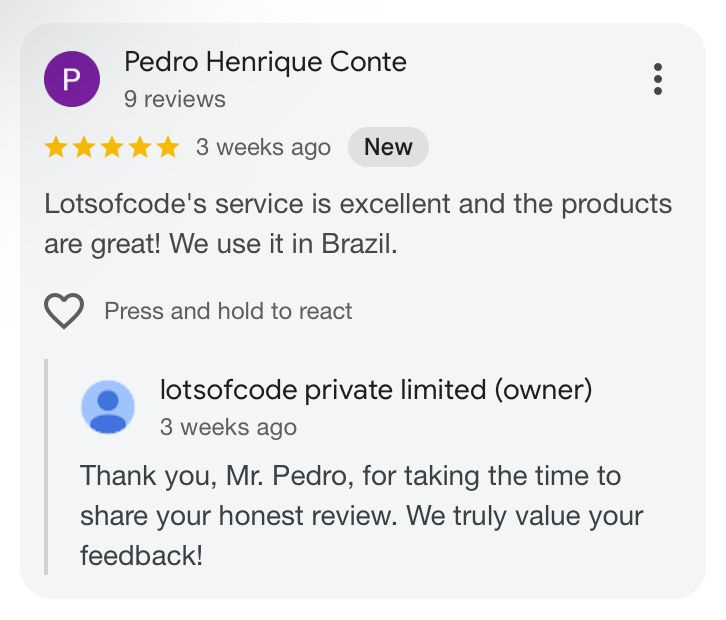Click the first rating star
Viewport: 726px width, 620px height.
point(56,148)
